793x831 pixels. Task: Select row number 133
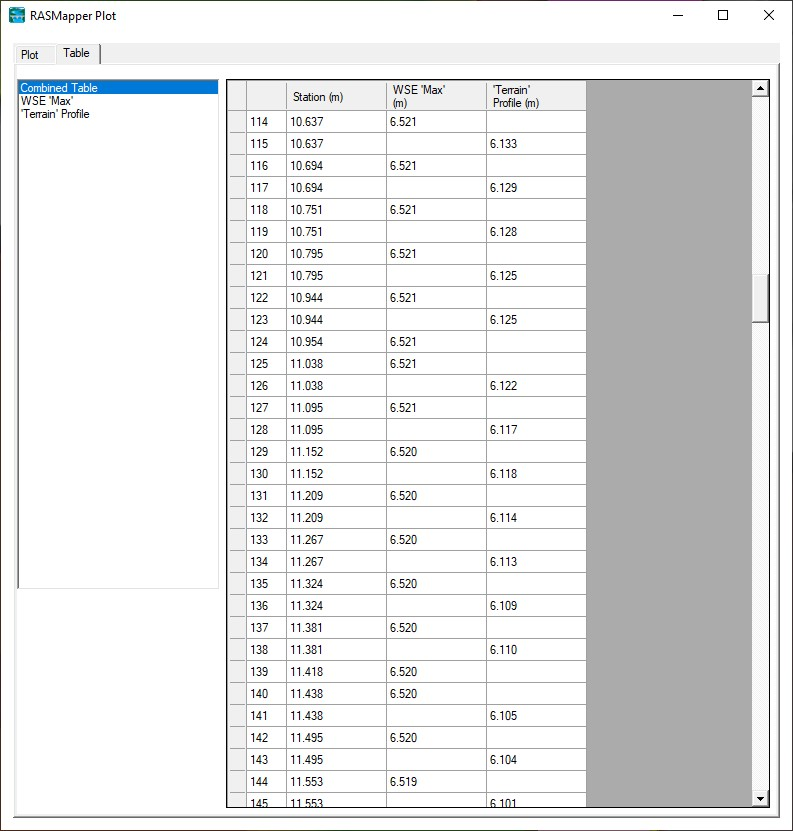(266, 540)
